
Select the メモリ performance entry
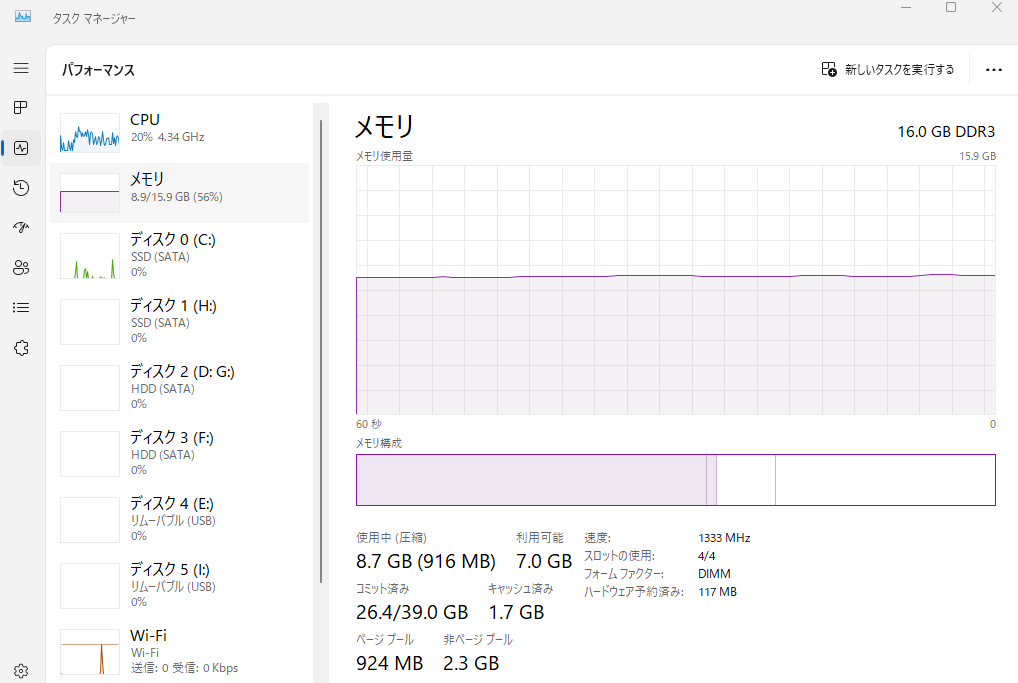(x=179, y=193)
